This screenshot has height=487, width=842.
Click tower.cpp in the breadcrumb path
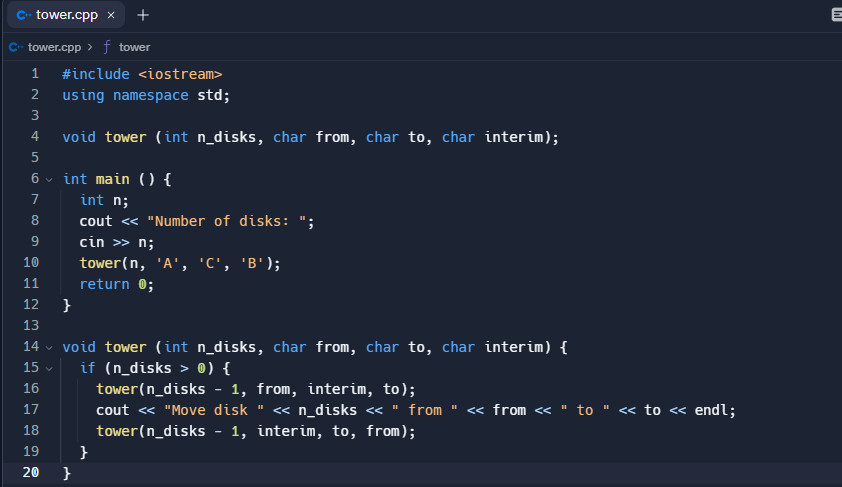coord(54,47)
